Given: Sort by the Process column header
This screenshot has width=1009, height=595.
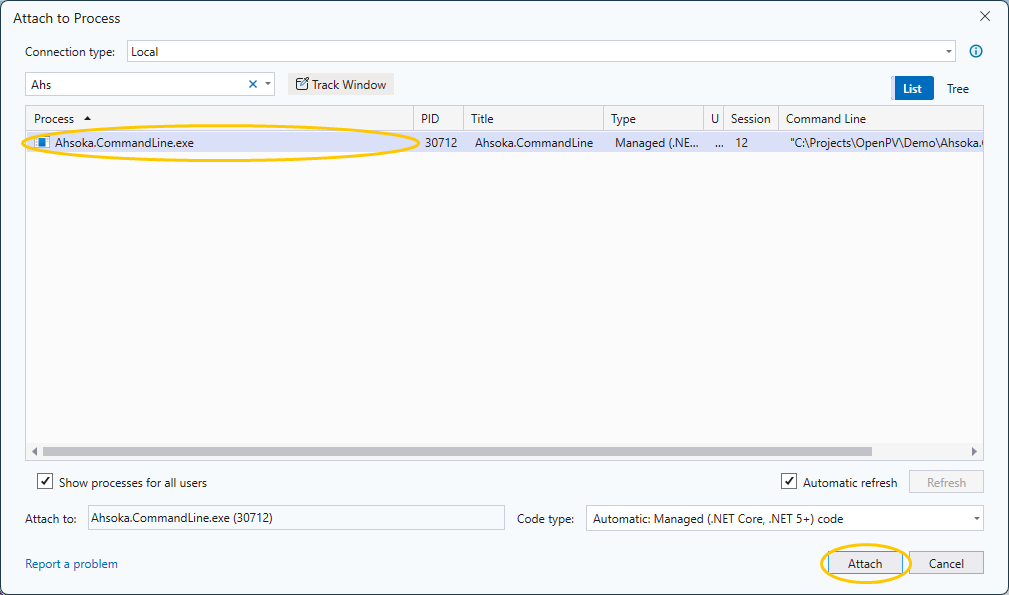Looking at the screenshot, I should pos(219,119).
